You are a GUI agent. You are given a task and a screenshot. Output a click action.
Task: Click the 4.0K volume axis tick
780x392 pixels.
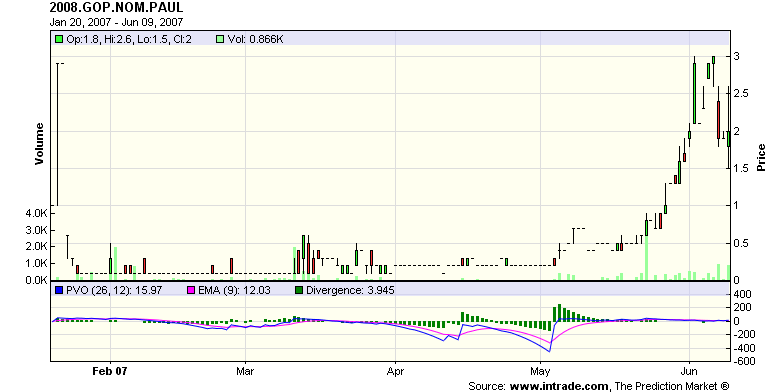(x=36, y=213)
